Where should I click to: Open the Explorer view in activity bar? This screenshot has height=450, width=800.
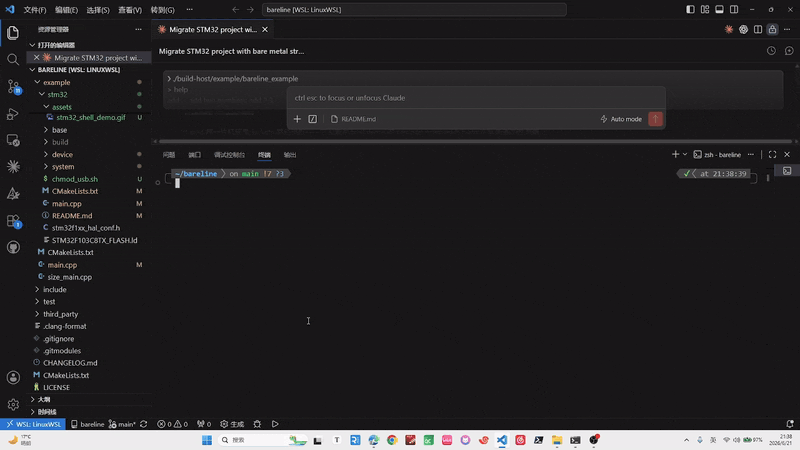[x=13, y=33]
